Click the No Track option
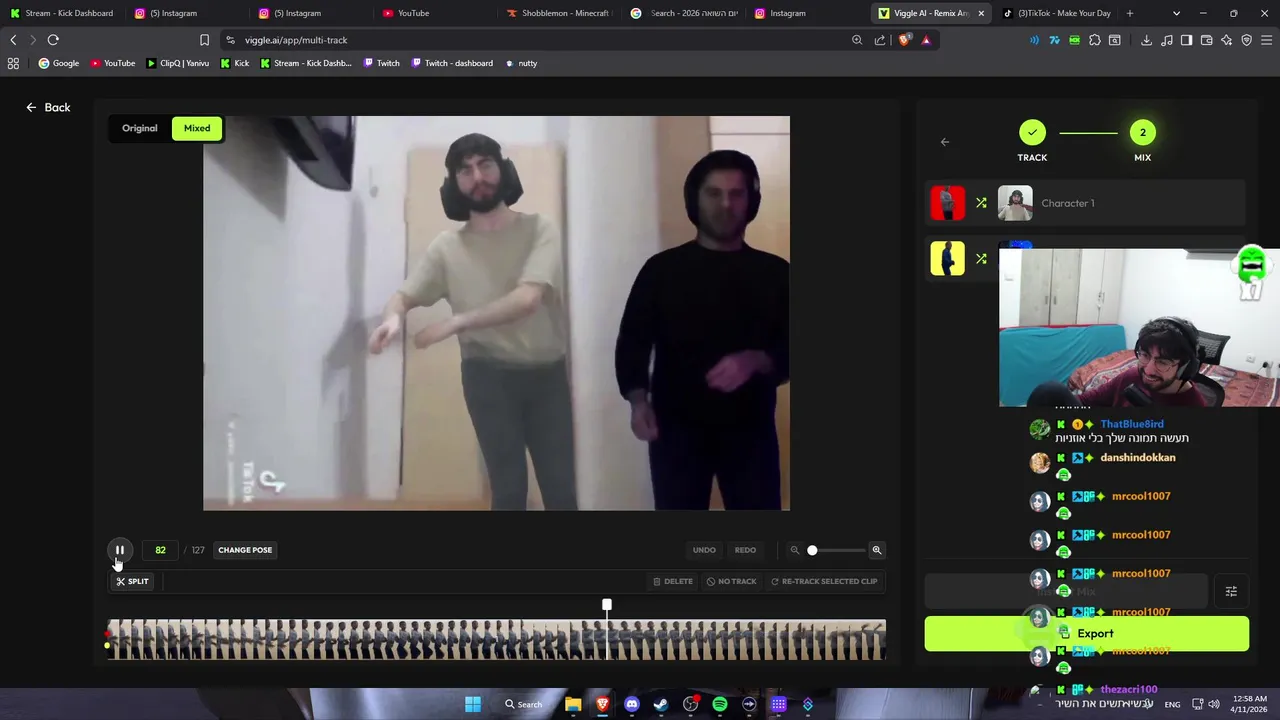Viewport: 1280px width, 720px height. click(731, 581)
